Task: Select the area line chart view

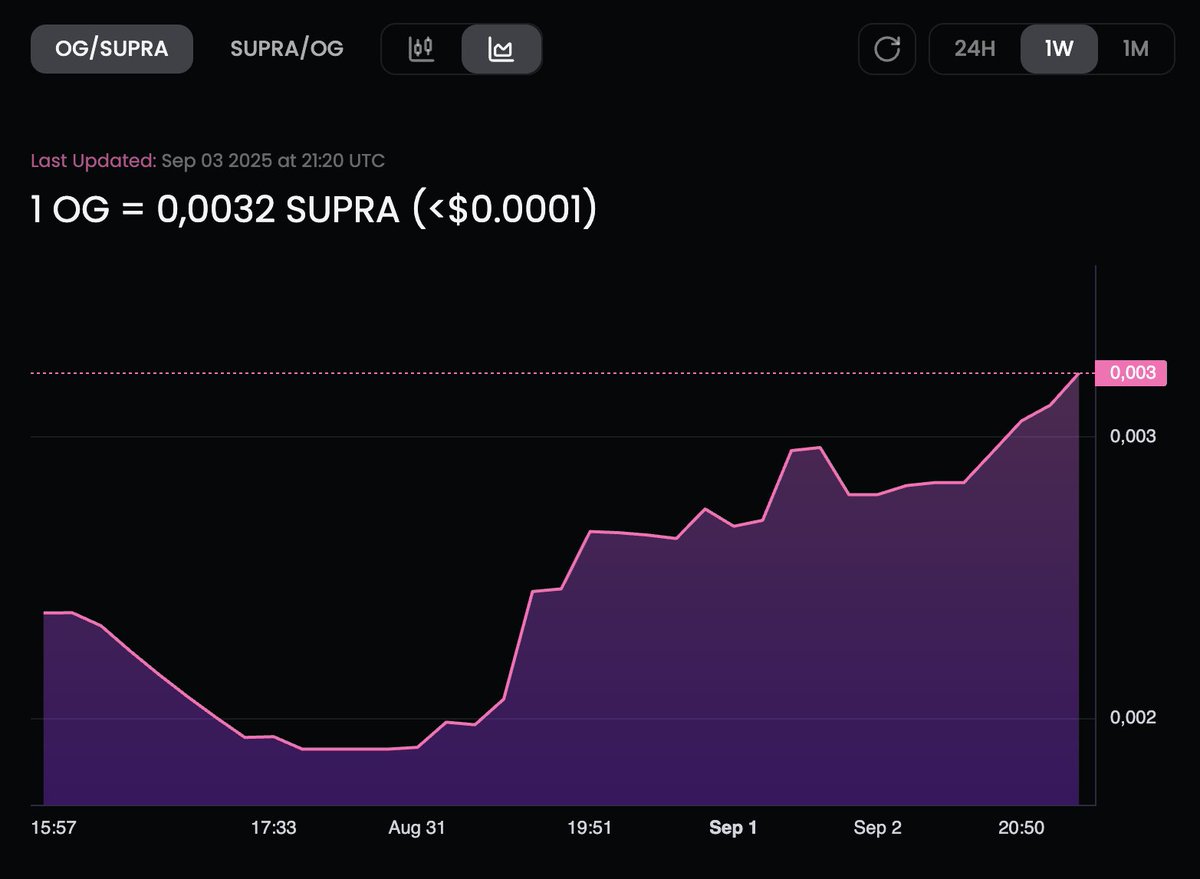Action: pos(501,49)
